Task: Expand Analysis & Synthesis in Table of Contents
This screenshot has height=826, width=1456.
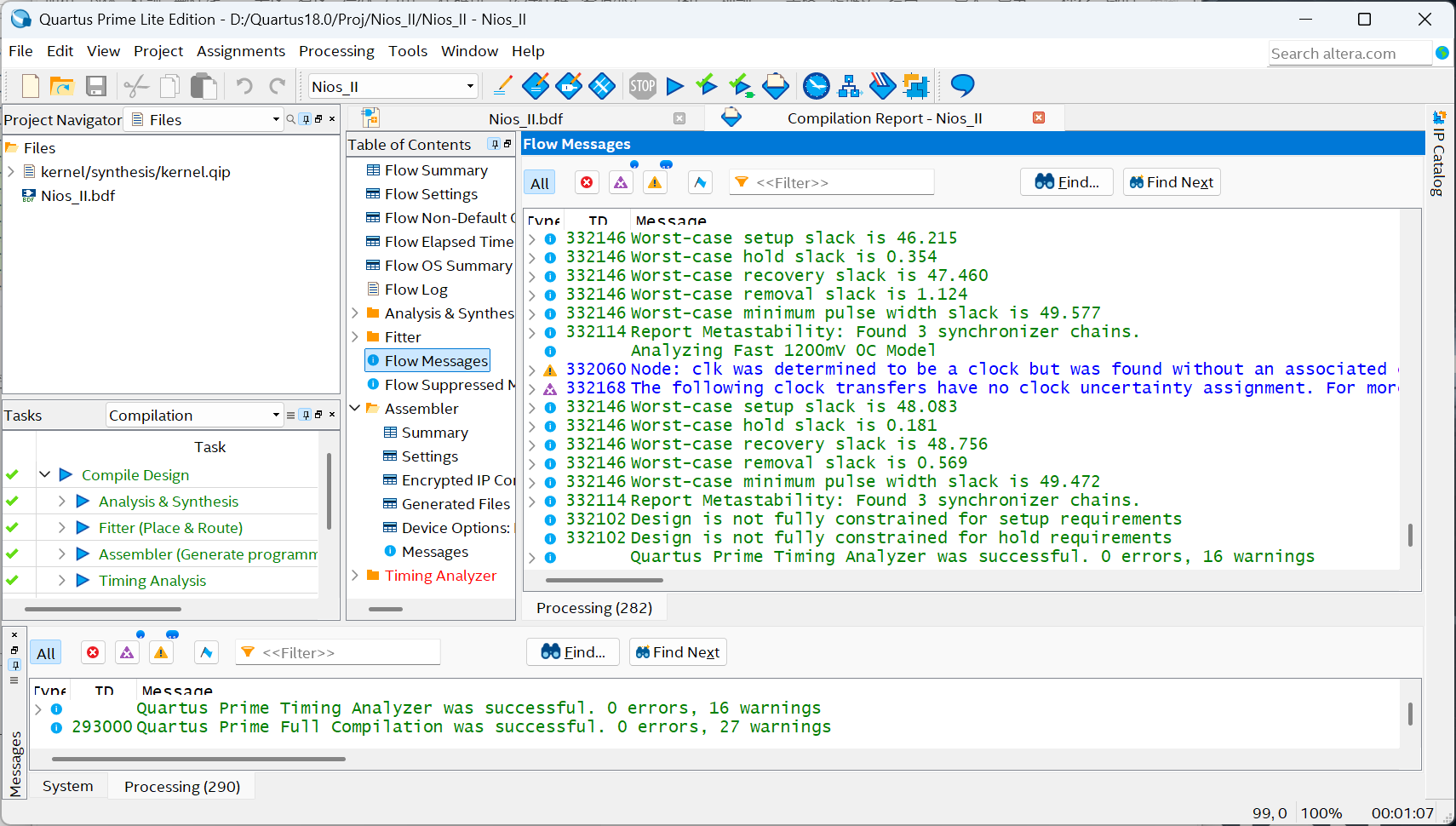Action: tap(355, 313)
